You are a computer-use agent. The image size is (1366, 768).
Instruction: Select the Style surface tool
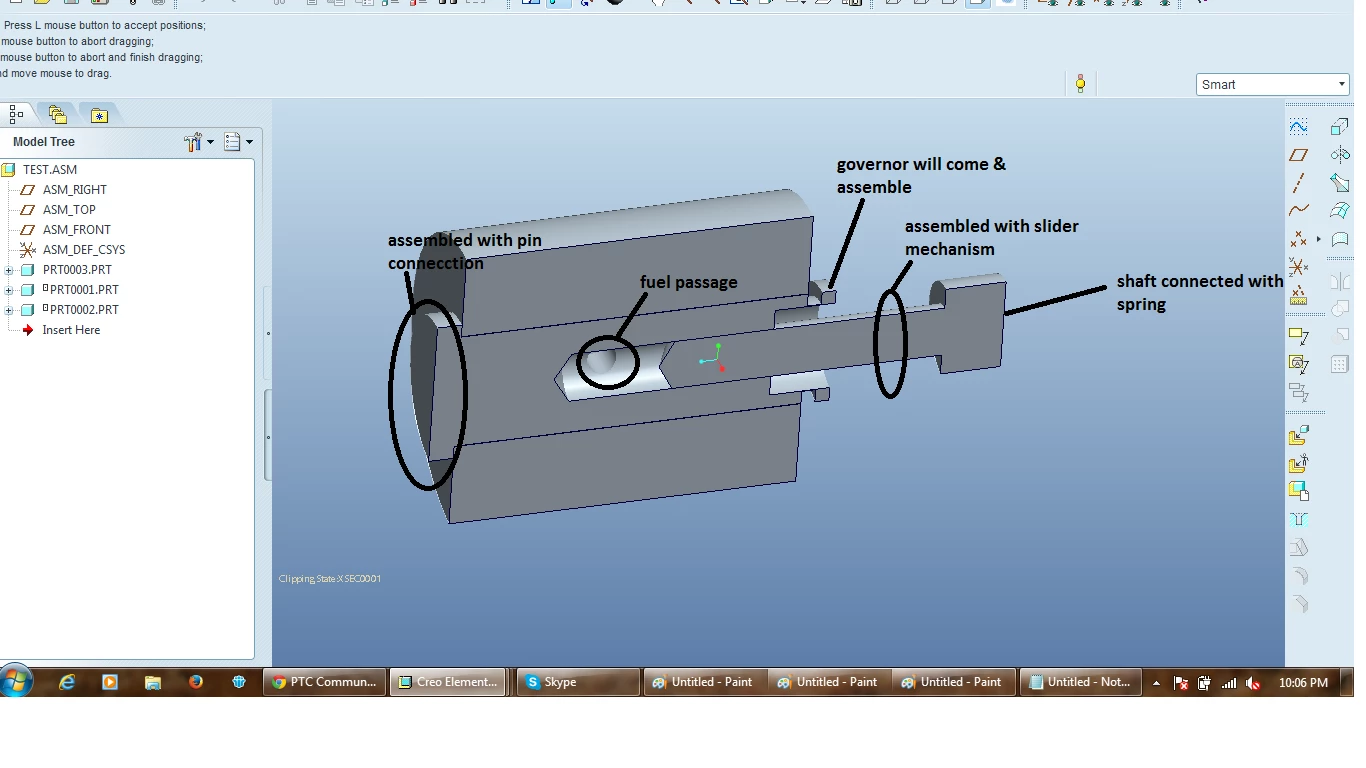[x=1340, y=239]
